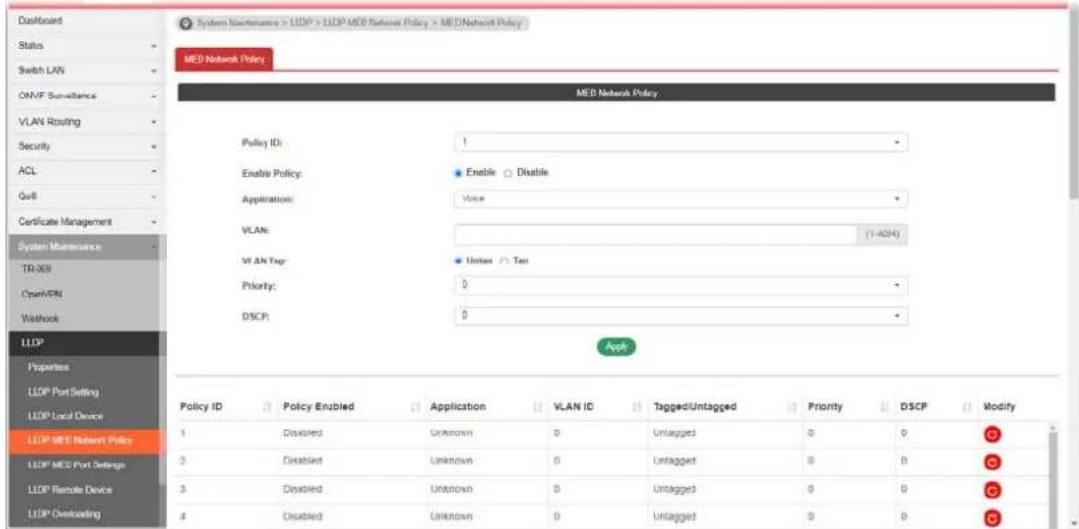Click 'Unknown' in policy 2 row

[x=450, y=460]
